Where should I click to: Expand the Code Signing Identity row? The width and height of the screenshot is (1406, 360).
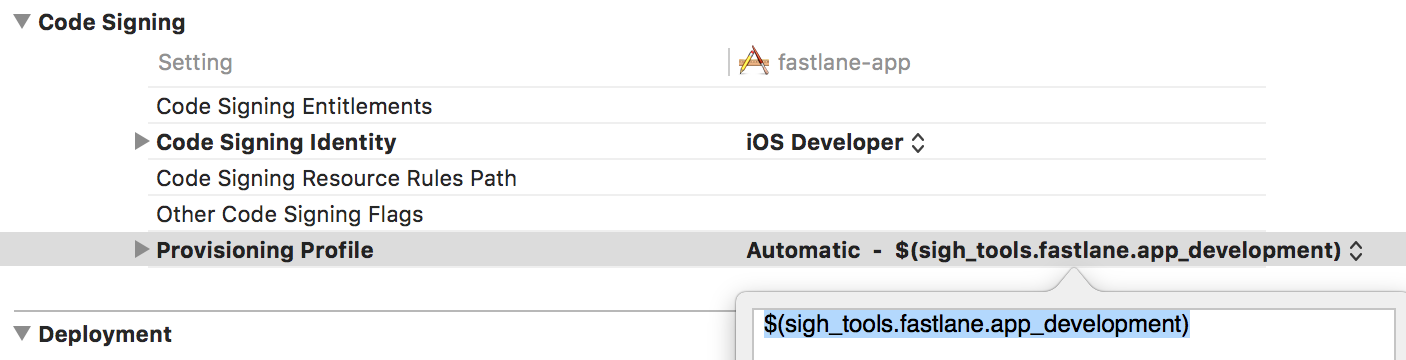pos(141,142)
